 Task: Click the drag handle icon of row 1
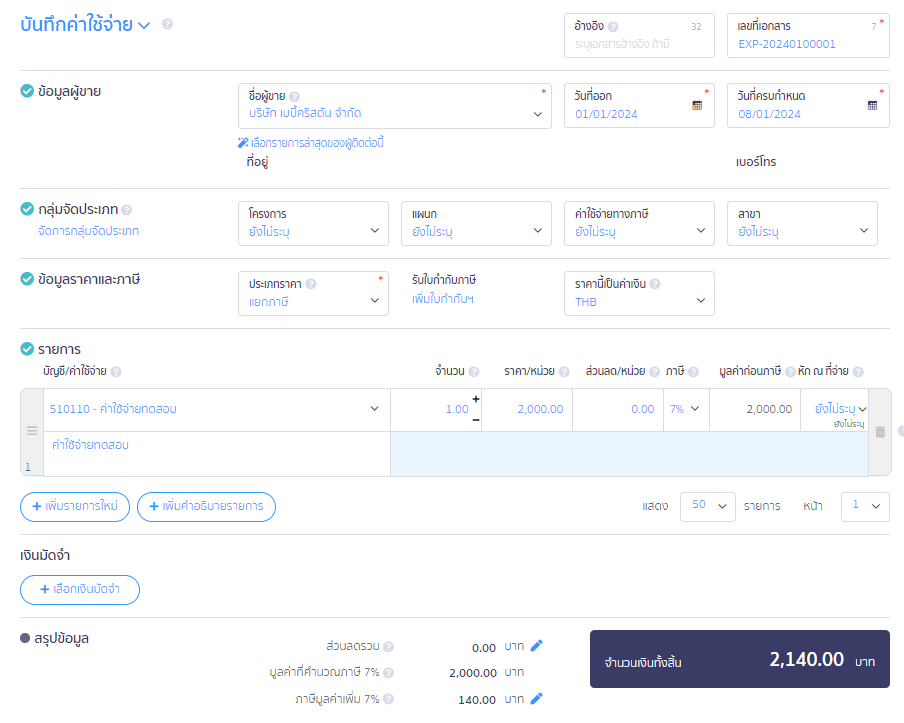click(32, 431)
